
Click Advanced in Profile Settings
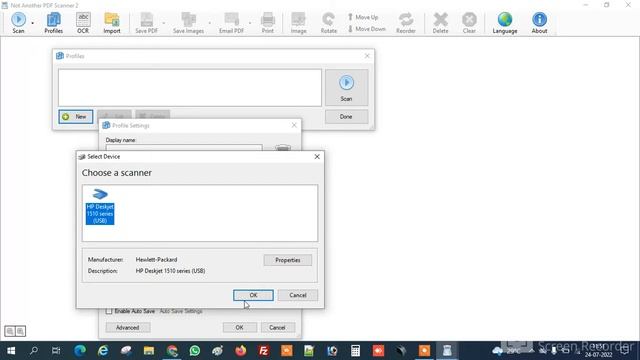(128, 327)
